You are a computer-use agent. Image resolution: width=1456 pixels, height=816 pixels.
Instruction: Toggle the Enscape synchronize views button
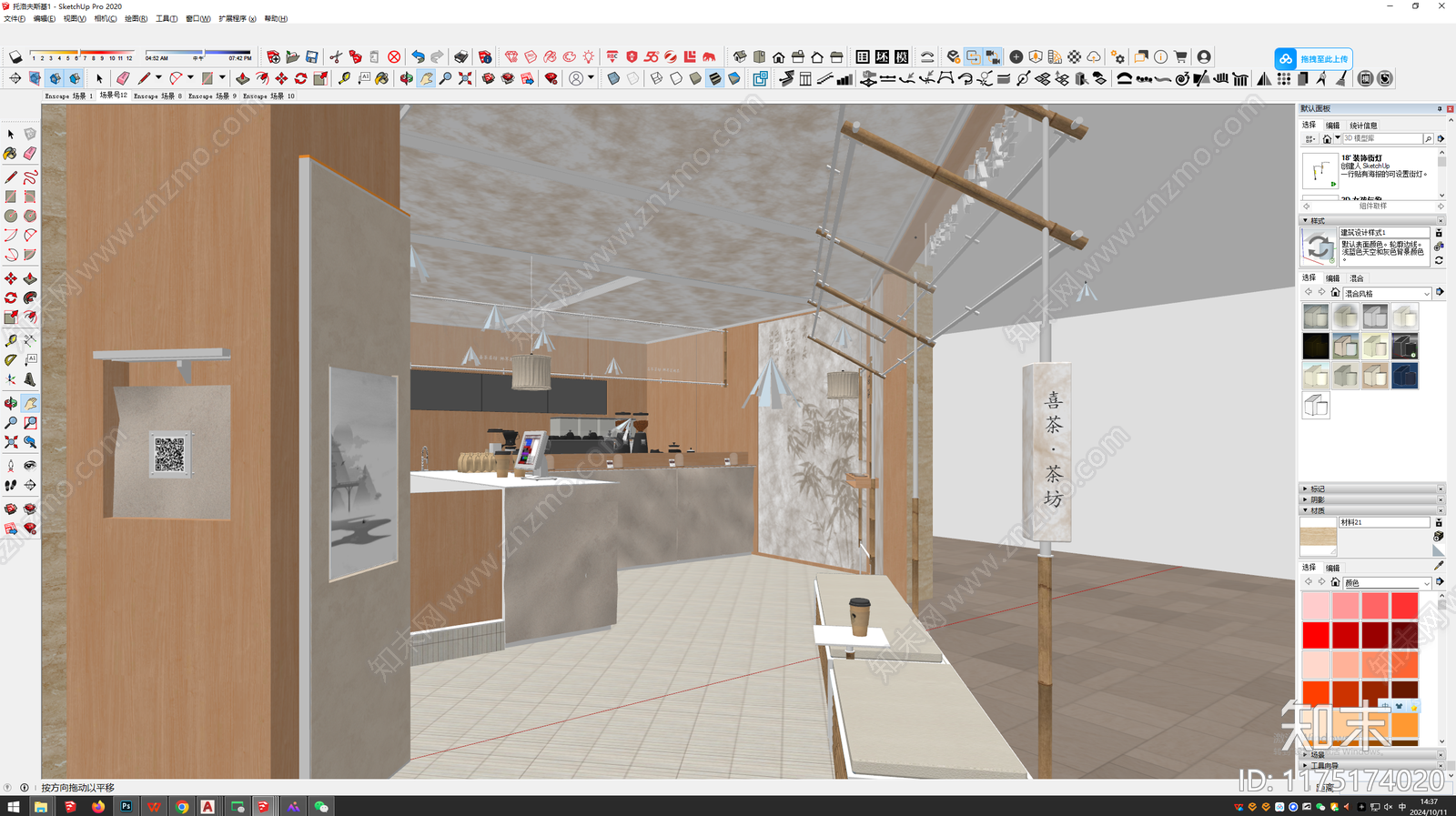[973, 56]
